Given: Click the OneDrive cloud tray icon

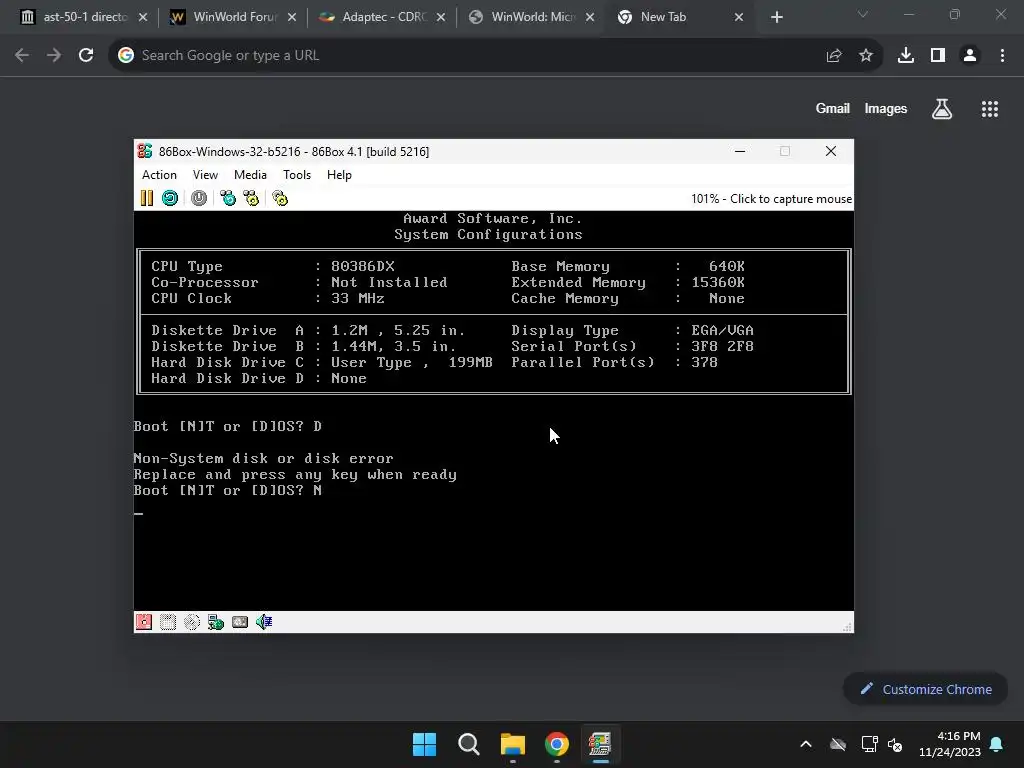Looking at the screenshot, I should pos(838,744).
